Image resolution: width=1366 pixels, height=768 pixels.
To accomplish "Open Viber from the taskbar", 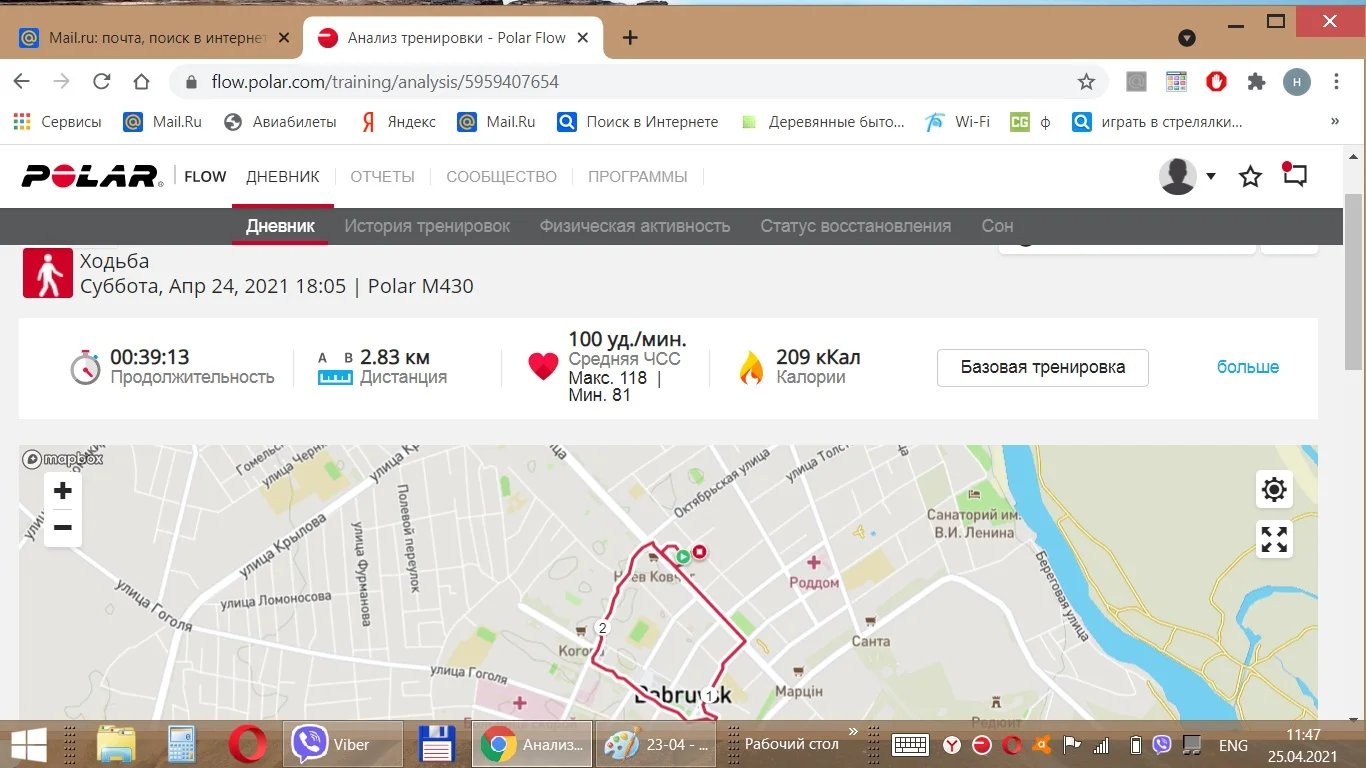I will [342, 745].
